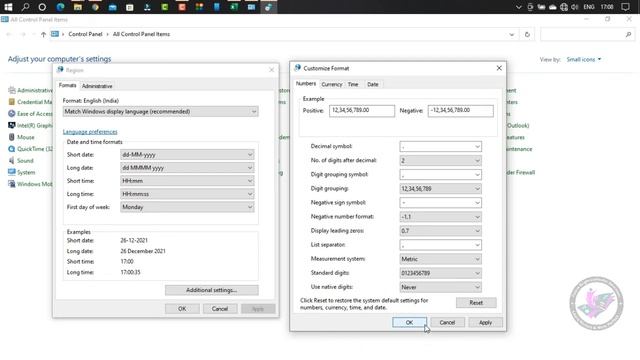The image size is (640, 360).
Task: Follow the Language preferences link
Action: point(90,132)
